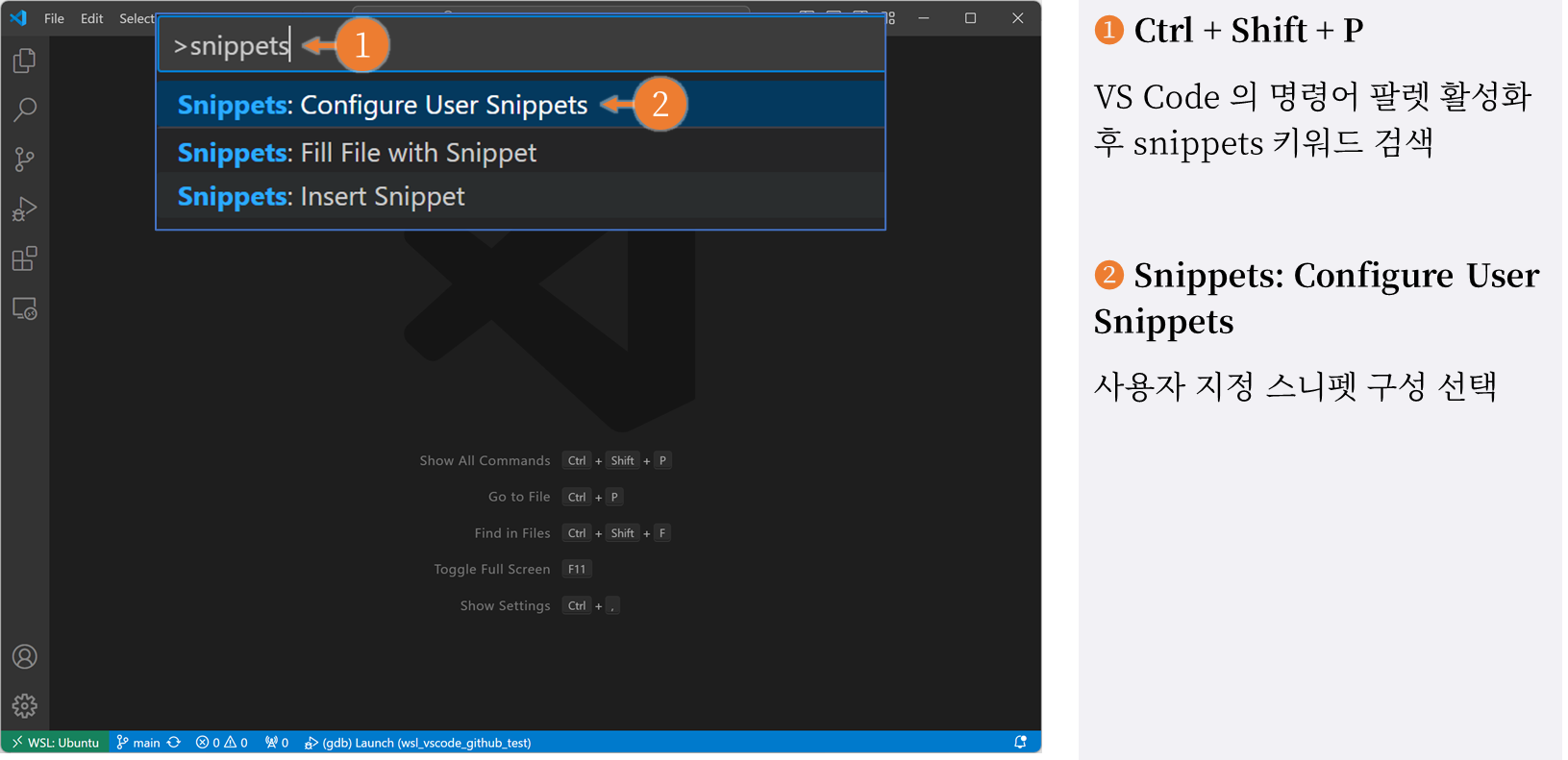
Task: Click the F11 key label
Action: click(577, 570)
